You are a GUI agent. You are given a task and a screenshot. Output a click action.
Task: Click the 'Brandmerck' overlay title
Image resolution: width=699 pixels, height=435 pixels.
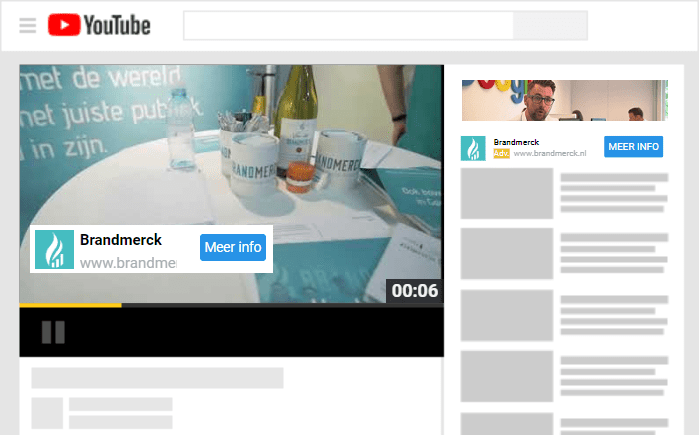[x=121, y=240]
